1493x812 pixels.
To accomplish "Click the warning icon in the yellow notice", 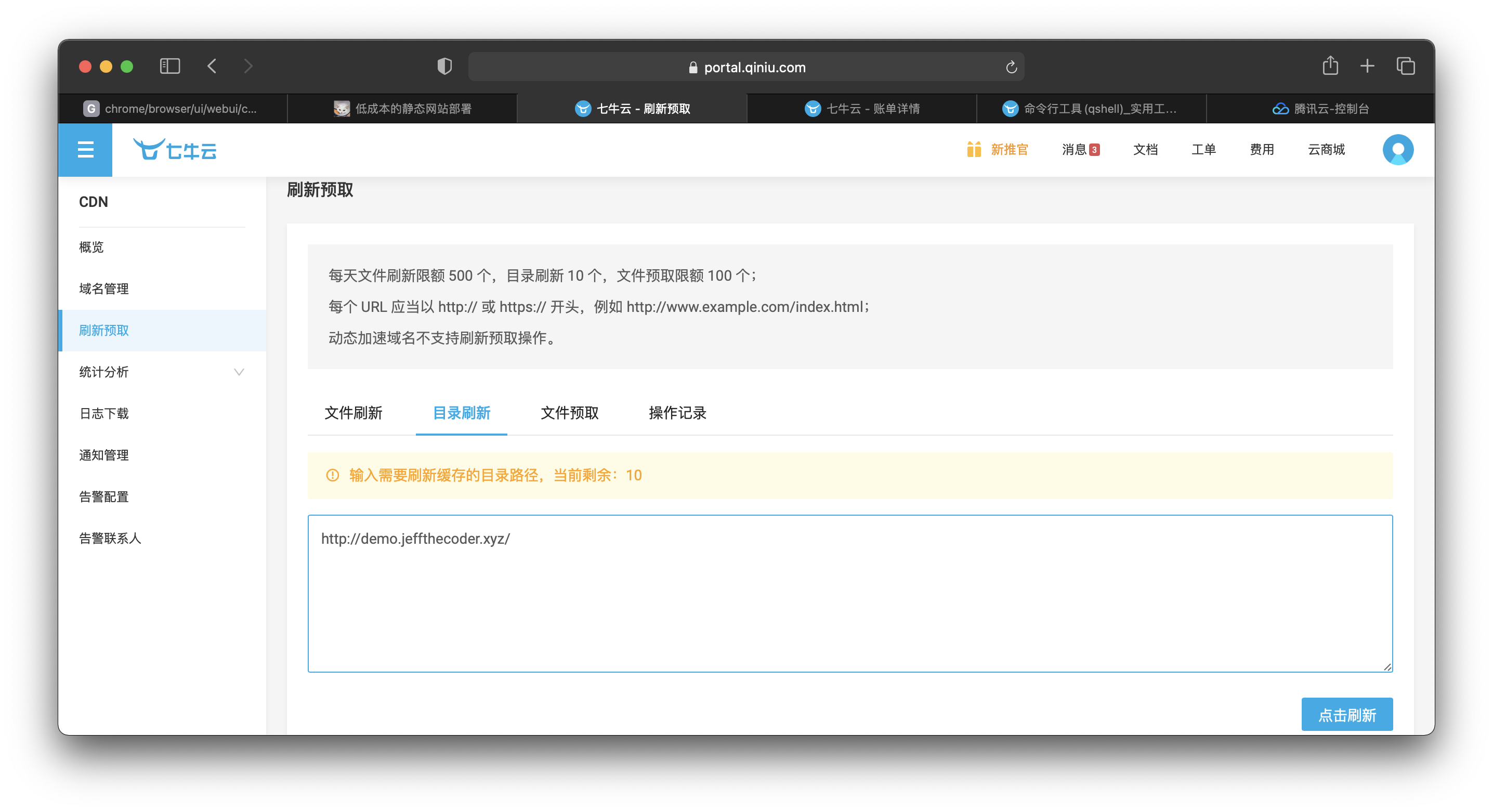I will coord(332,475).
